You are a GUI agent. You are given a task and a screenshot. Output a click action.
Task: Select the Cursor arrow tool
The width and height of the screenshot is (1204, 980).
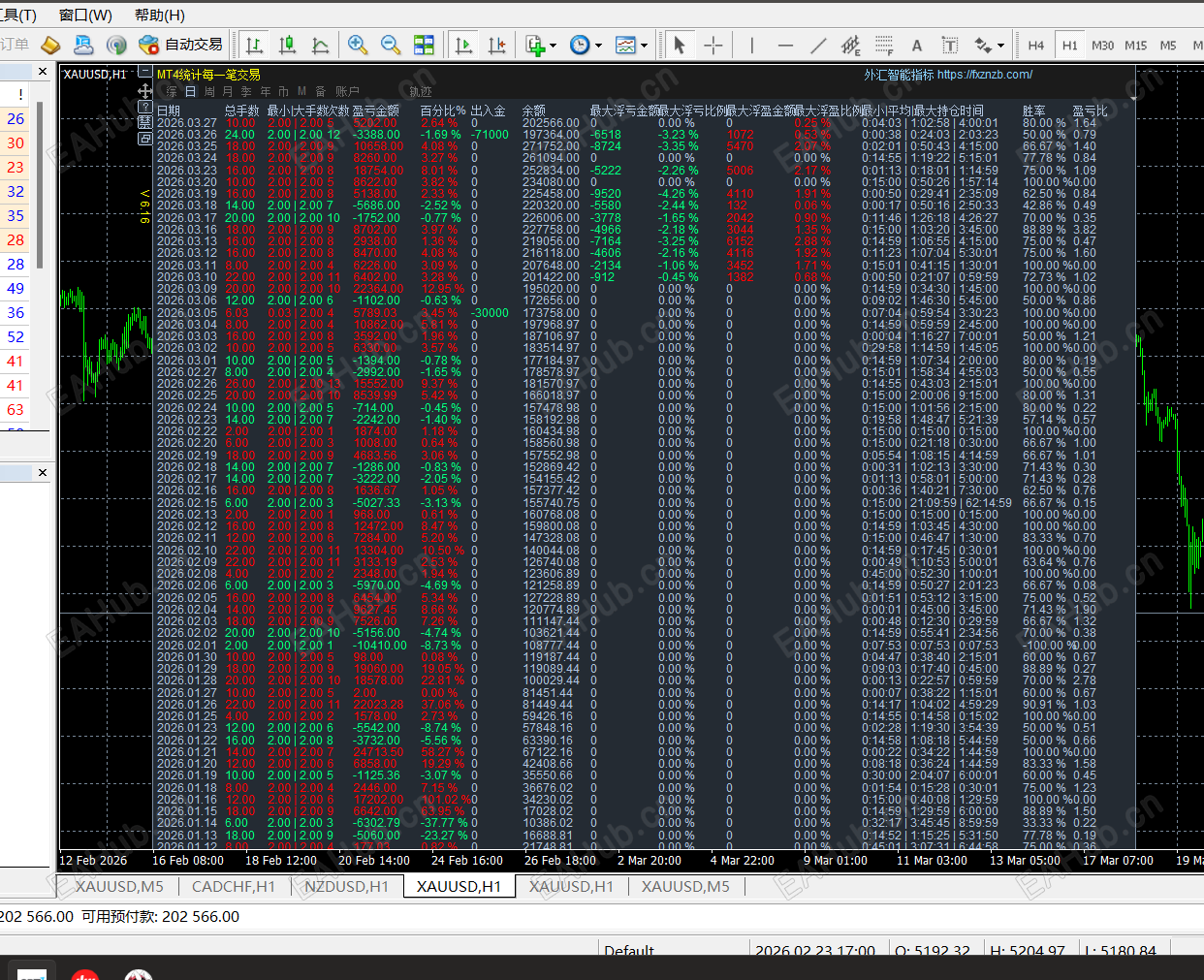(x=680, y=45)
